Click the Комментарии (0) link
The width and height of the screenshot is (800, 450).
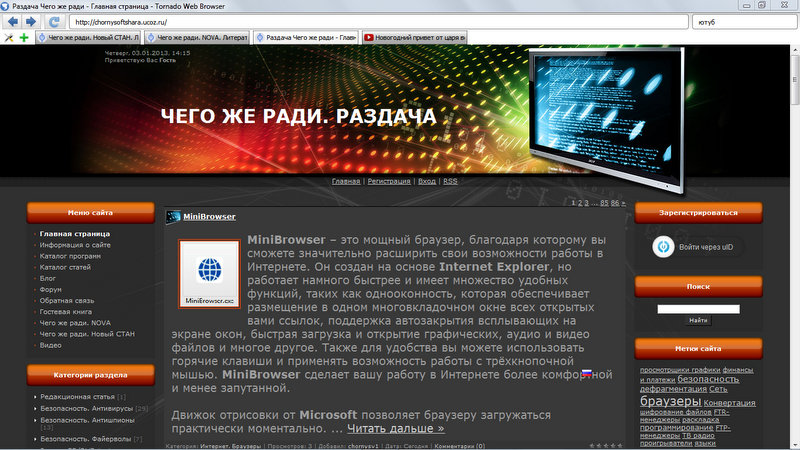[x=459, y=446]
